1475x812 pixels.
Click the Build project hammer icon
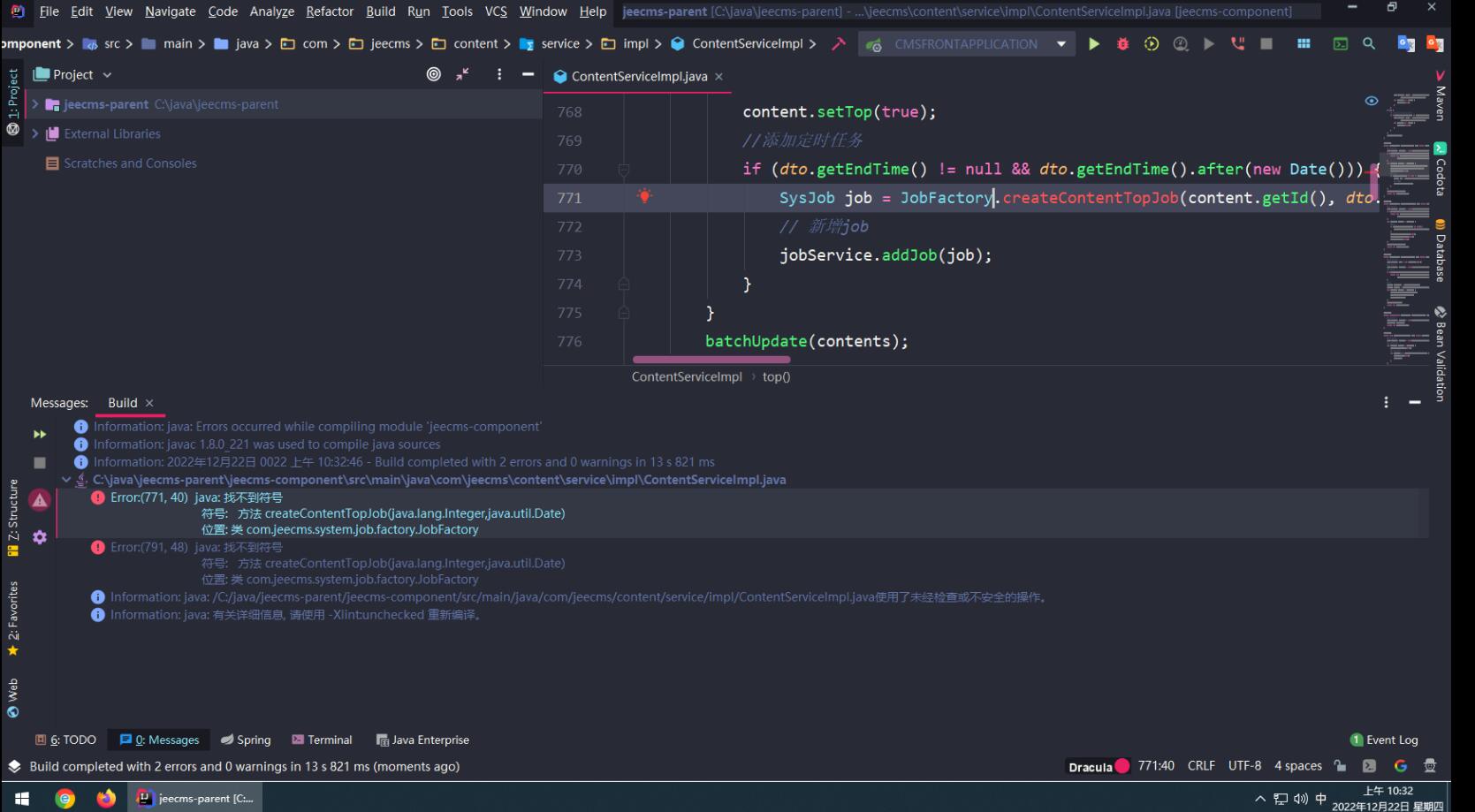click(x=838, y=44)
